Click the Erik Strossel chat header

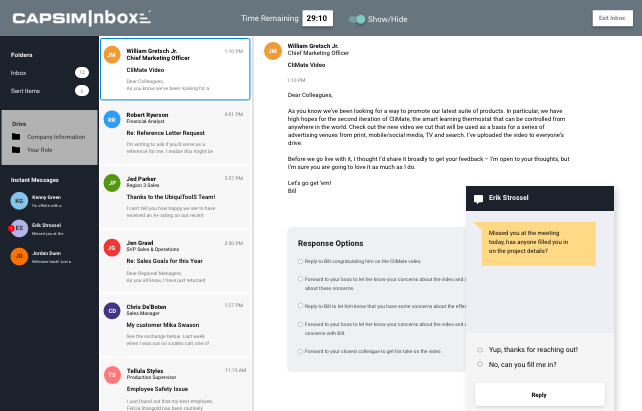click(x=540, y=198)
